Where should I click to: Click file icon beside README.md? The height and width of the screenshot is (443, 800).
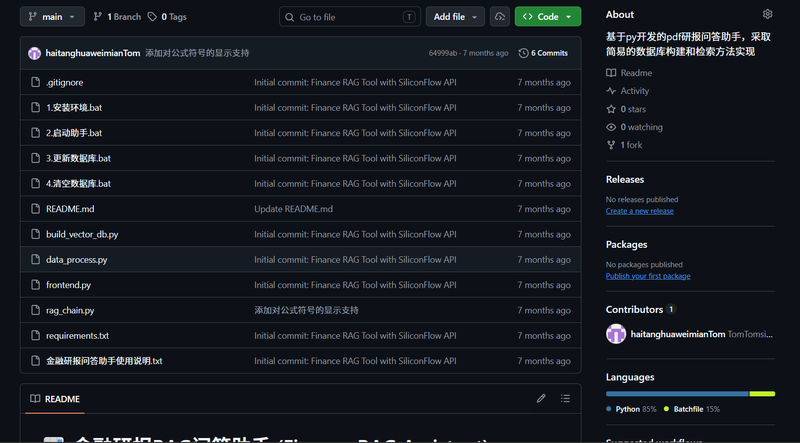[35, 209]
